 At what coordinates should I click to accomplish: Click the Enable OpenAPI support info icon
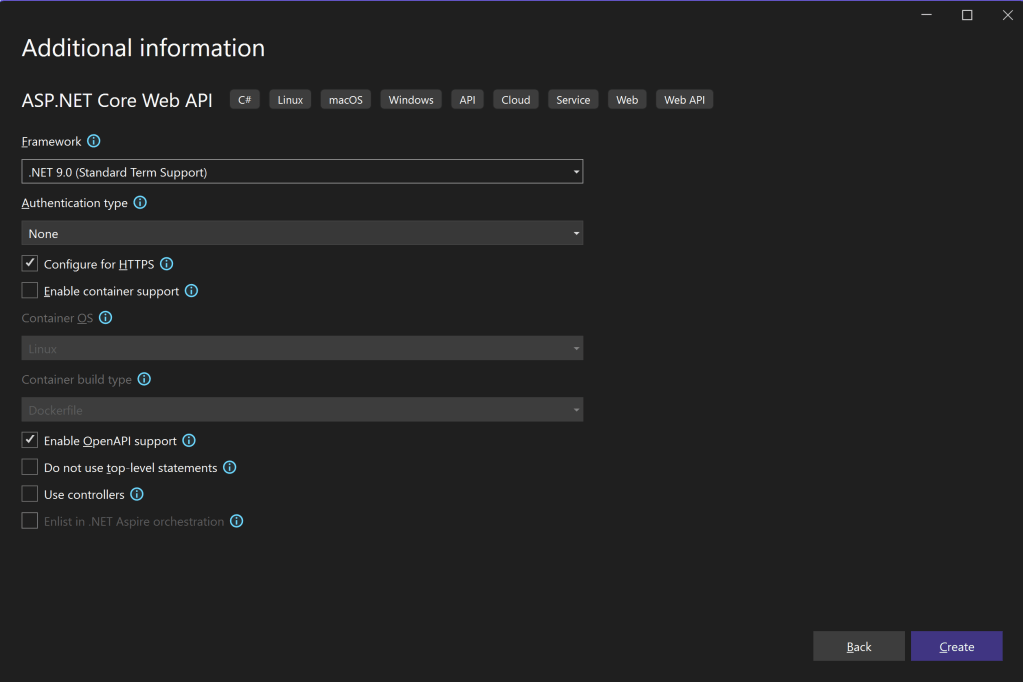pyautogui.click(x=189, y=441)
